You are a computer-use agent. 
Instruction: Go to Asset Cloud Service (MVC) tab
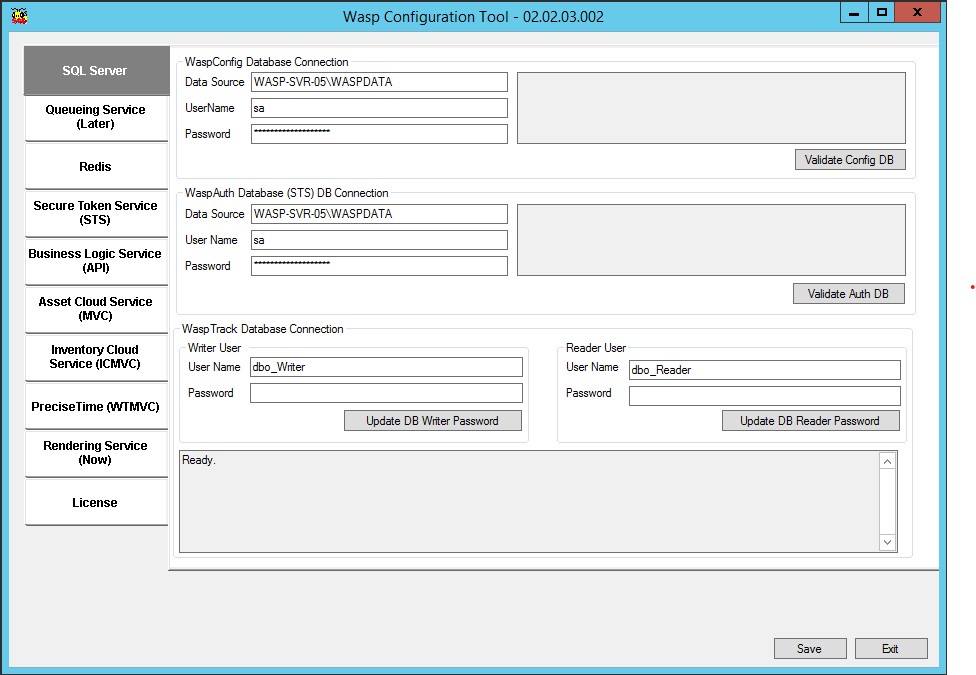[96, 309]
